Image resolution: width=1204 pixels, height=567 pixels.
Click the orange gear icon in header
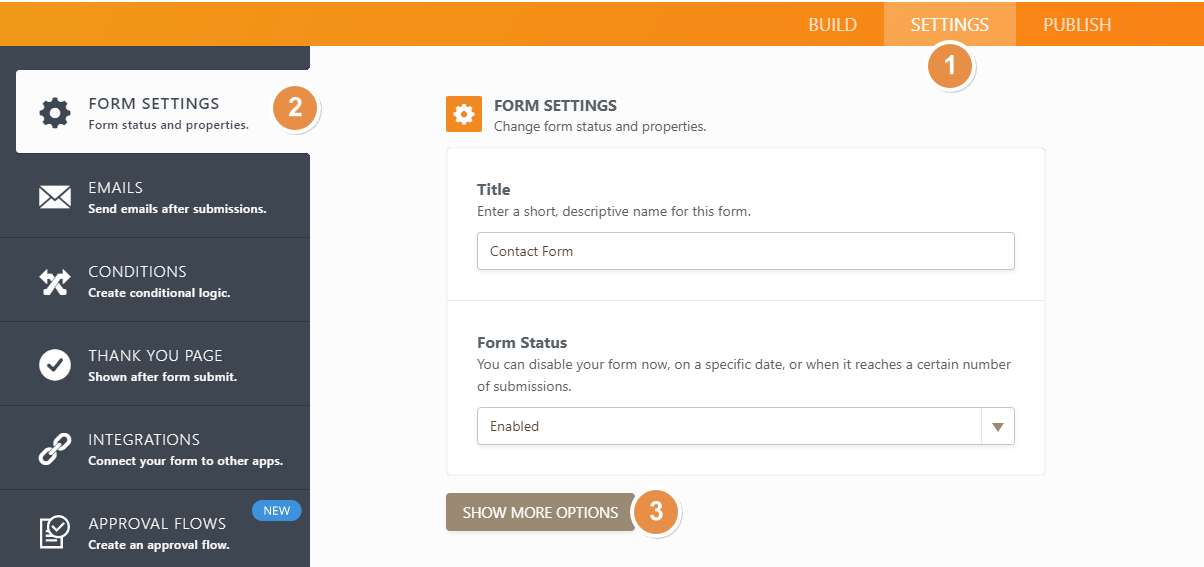[x=463, y=114]
